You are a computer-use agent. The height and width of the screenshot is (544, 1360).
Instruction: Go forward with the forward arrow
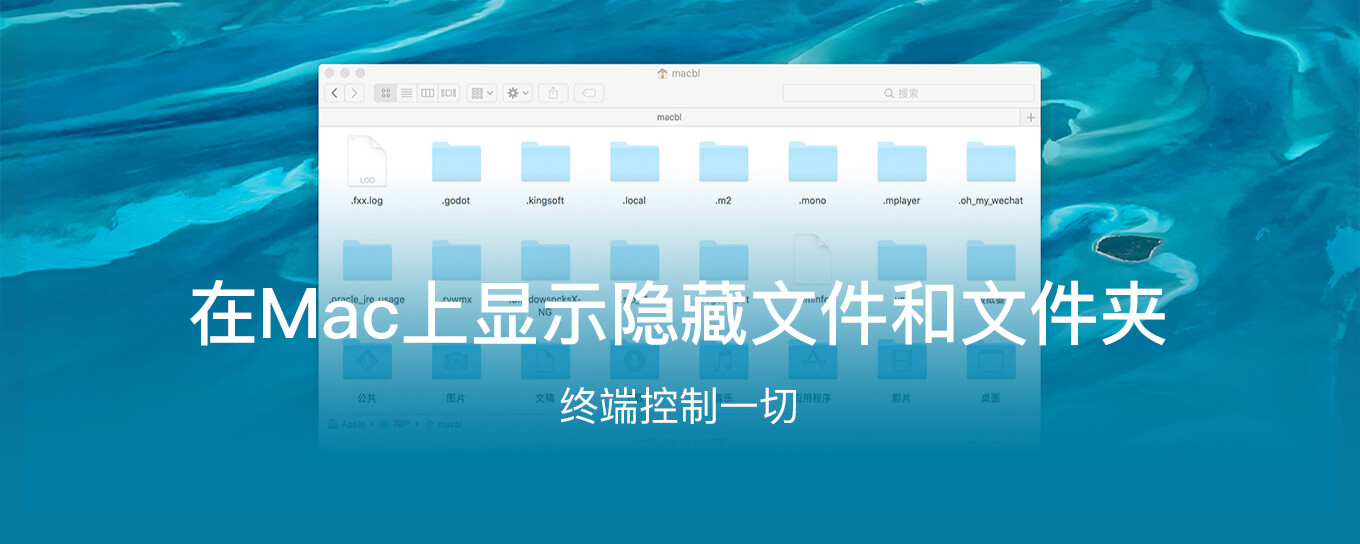pyautogui.click(x=353, y=93)
